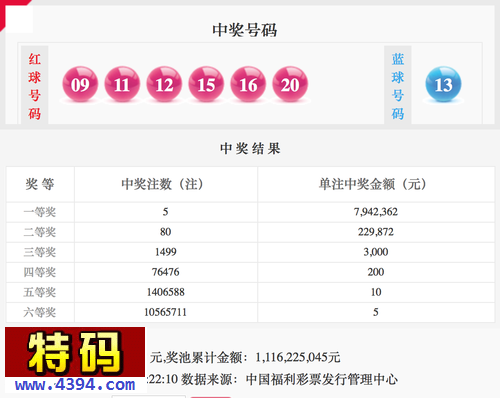
Task: Click the third prize amount 3,000
Action: click(x=376, y=252)
